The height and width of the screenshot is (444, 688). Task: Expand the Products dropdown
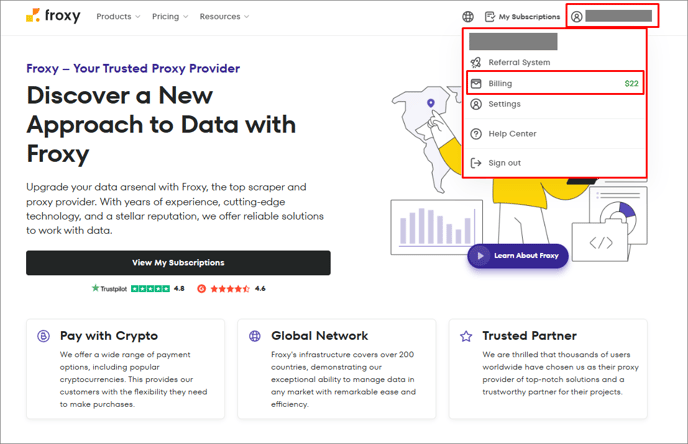118,17
